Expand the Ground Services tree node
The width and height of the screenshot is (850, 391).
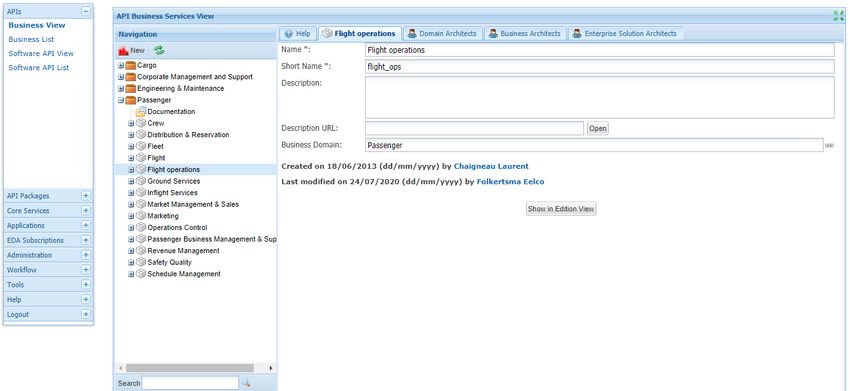tap(131, 181)
